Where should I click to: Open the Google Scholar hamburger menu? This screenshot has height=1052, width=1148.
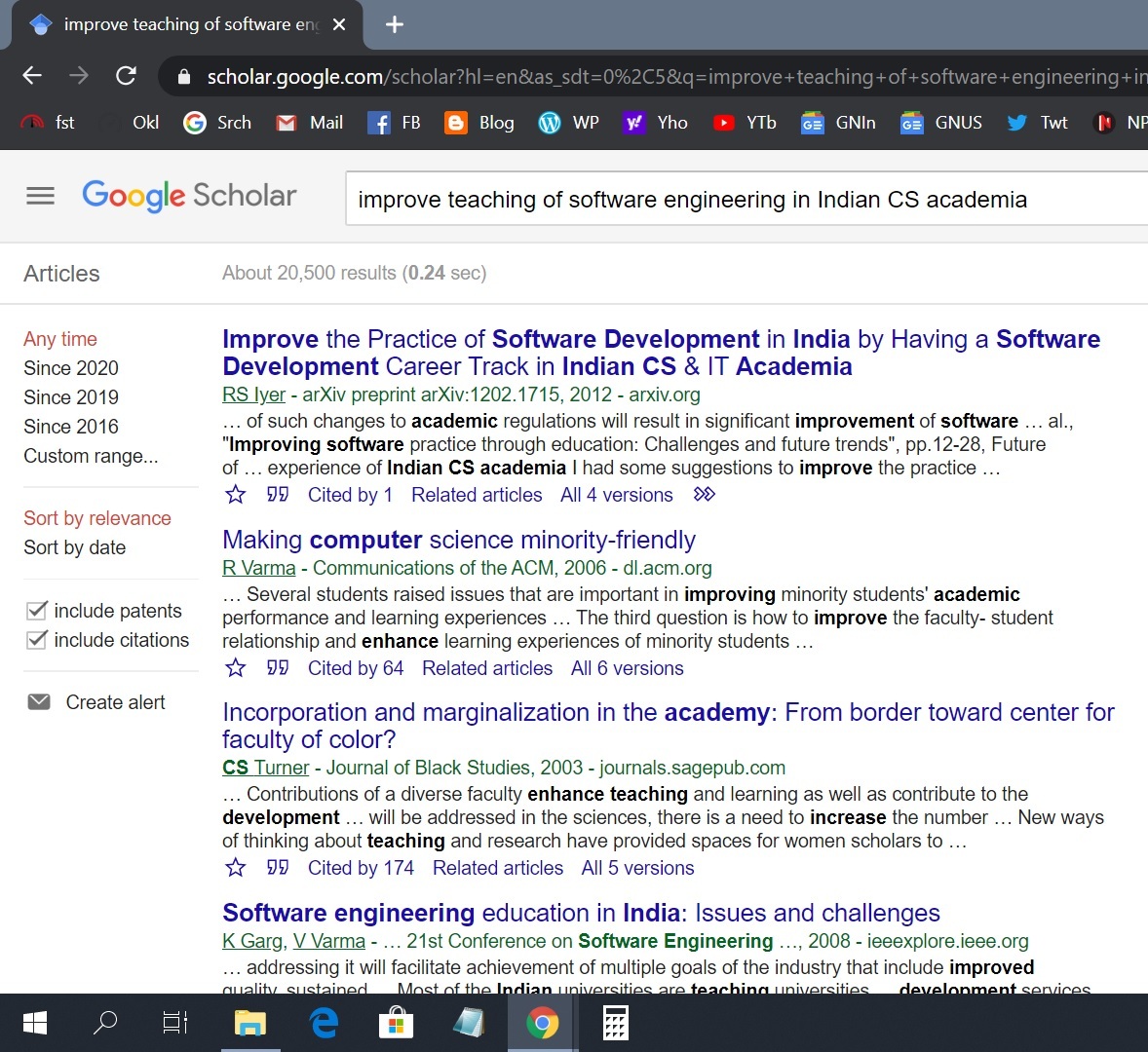click(40, 196)
